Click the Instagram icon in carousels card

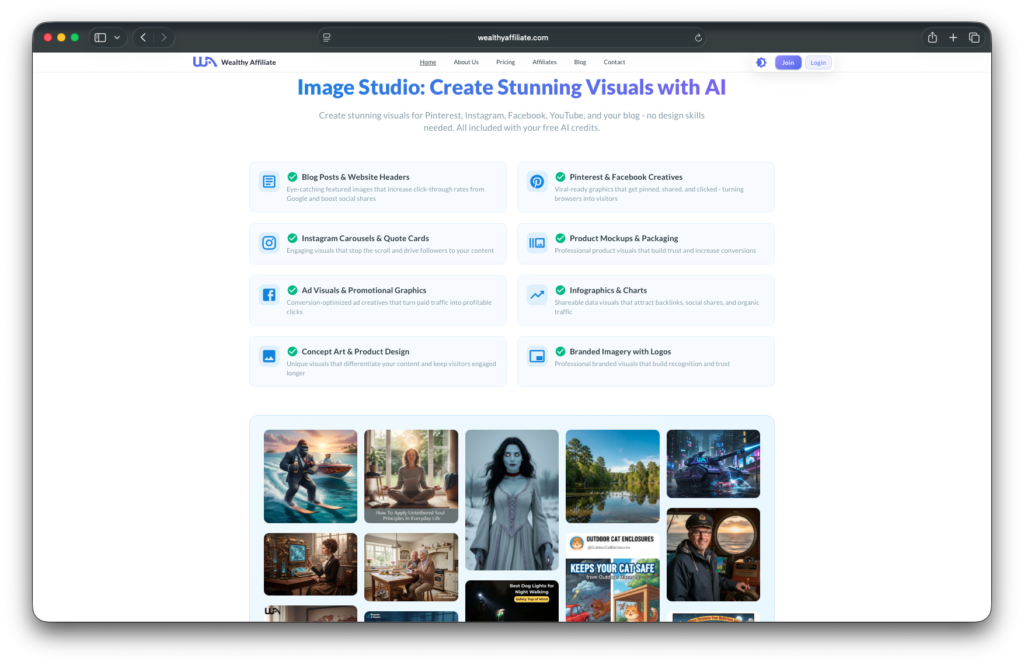(x=269, y=243)
